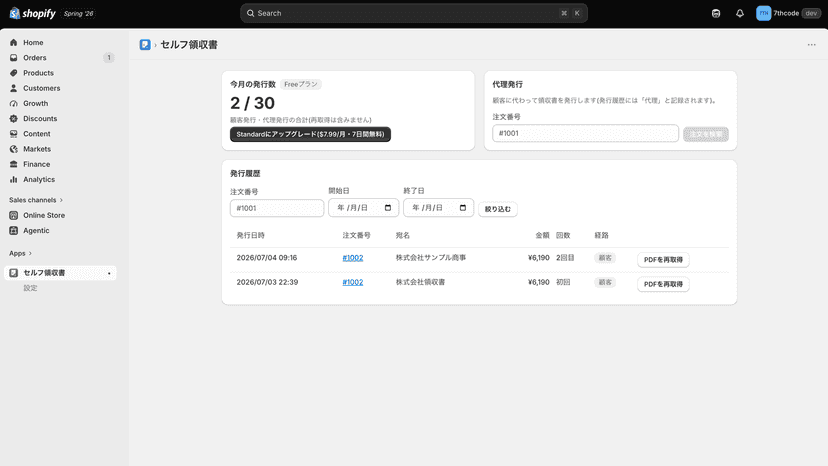
Task: Open the 7thcode account menu
Action: coord(787,13)
